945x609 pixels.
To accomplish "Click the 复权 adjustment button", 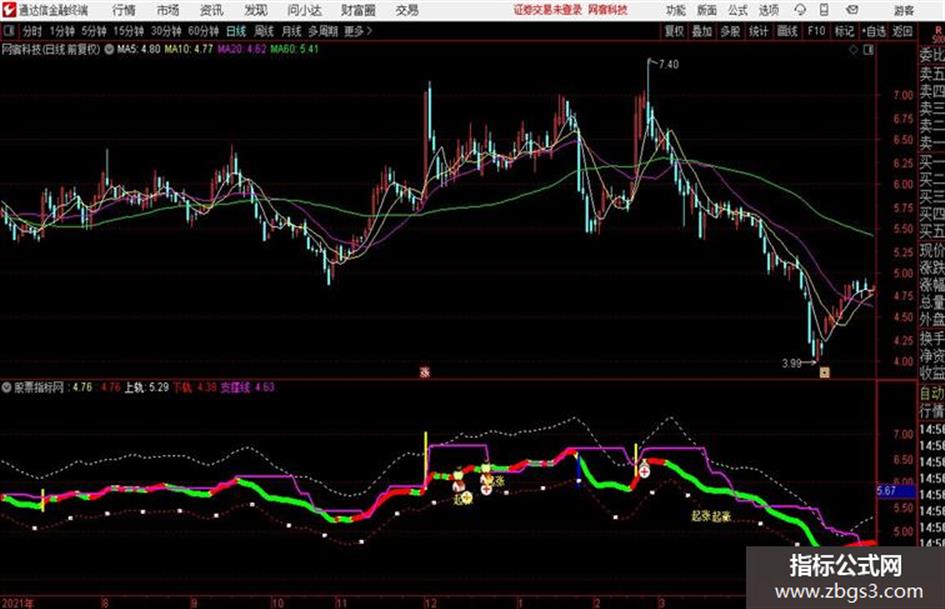I will tap(674, 31).
